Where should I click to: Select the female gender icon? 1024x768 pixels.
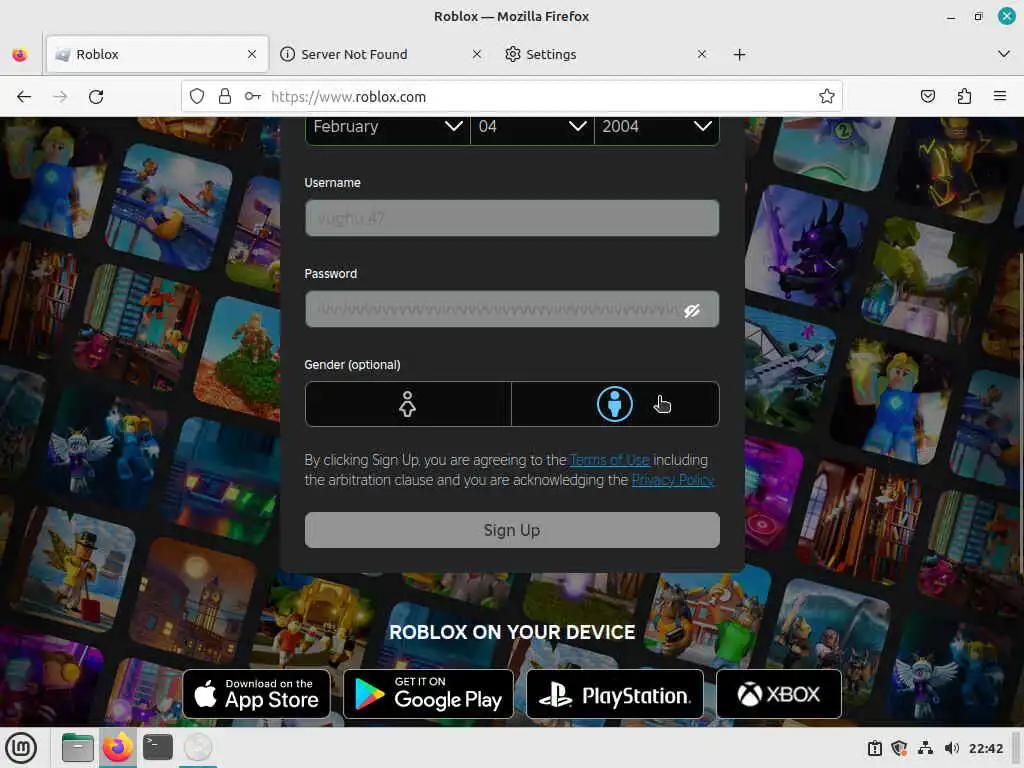pyautogui.click(x=407, y=404)
